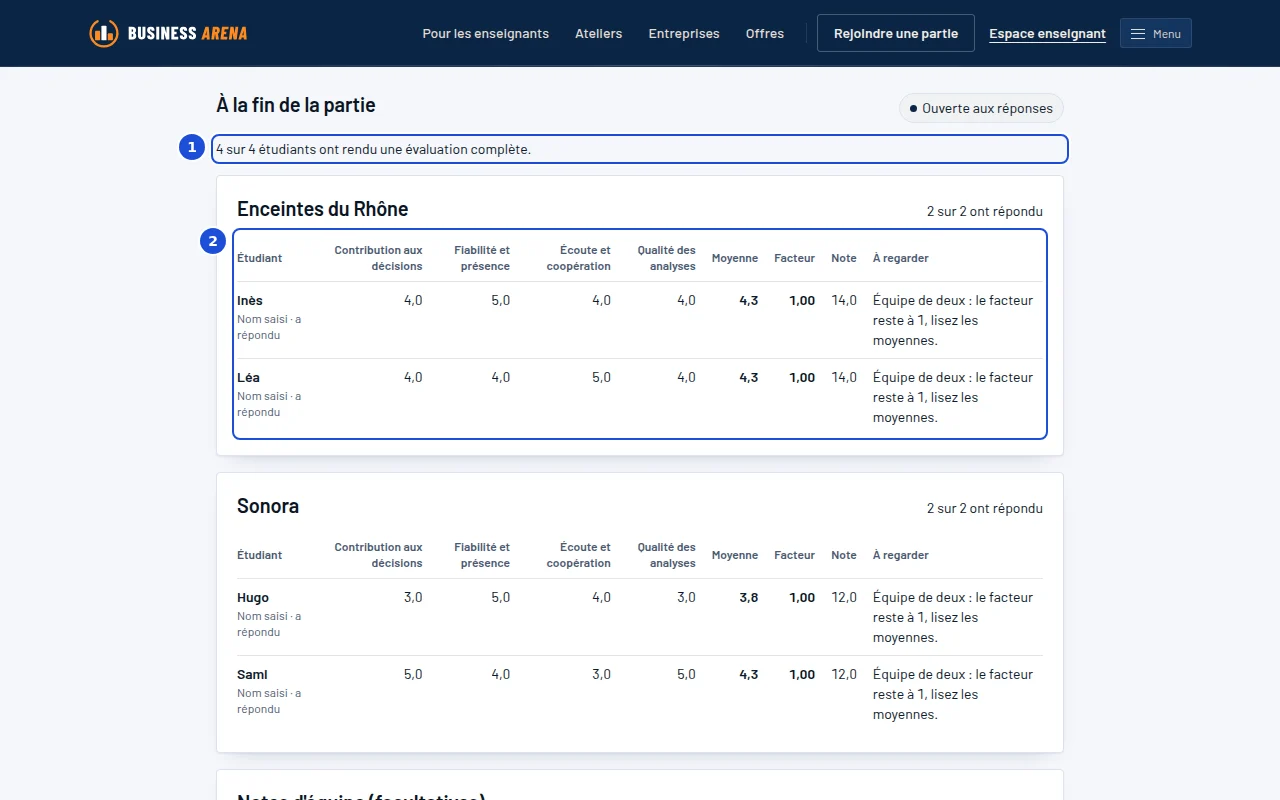1280x800 pixels.
Task: Click Hugo's Contribution aux décisions score 3,0
Action: [x=413, y=597]
